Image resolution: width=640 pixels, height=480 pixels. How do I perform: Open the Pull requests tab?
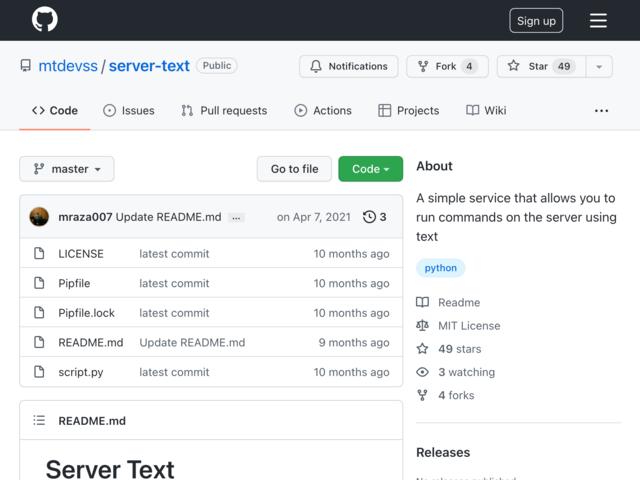tap(224, 111)
